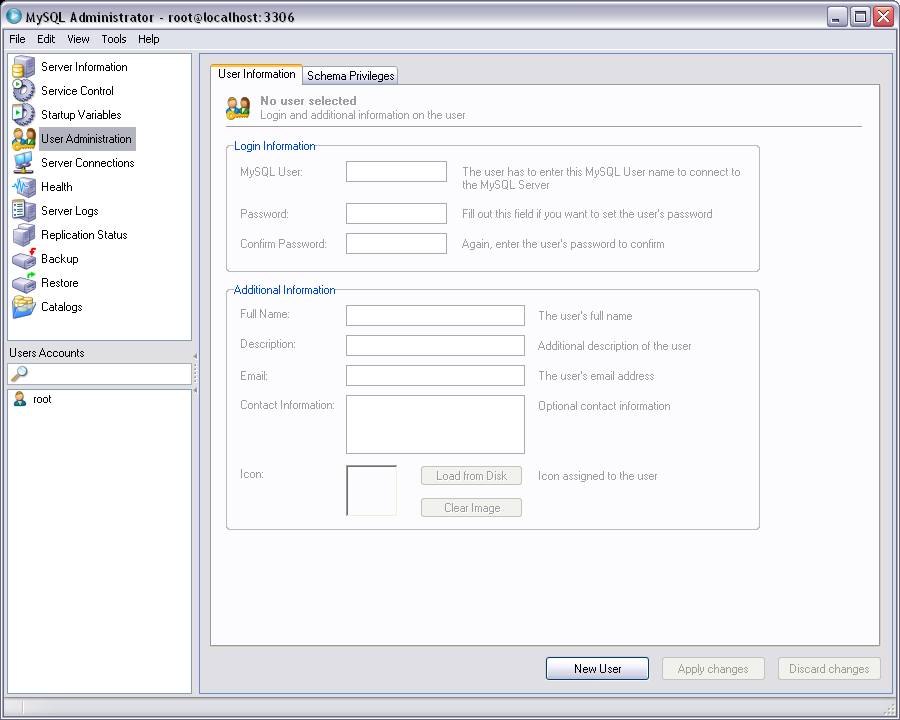Click the Server Connections label

[x=88, y=163]
